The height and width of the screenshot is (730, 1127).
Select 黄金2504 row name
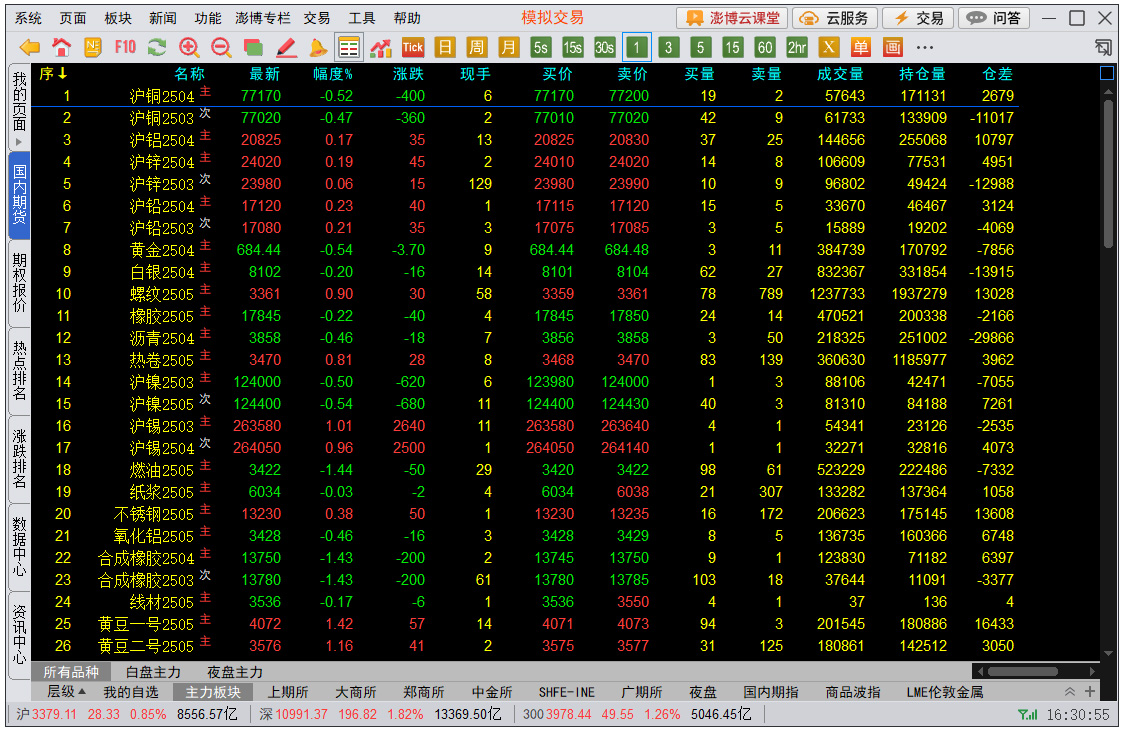(162, 250)
